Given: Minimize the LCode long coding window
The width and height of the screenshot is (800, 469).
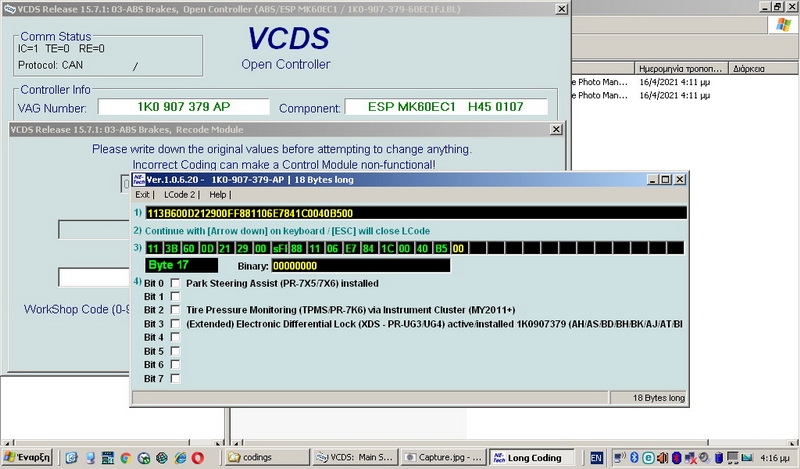Looking at the screenshot, I should [653, 180].
